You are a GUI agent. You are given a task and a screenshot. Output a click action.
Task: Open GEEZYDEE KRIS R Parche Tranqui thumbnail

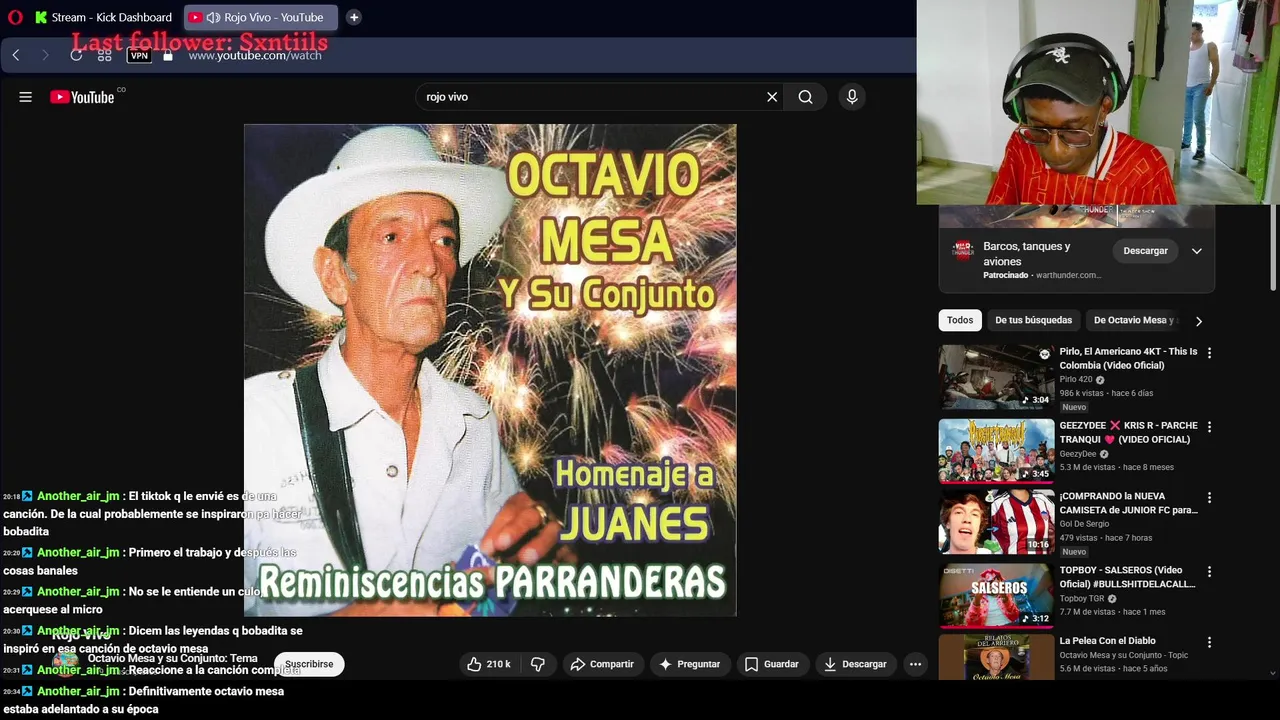tap(996, 451)
